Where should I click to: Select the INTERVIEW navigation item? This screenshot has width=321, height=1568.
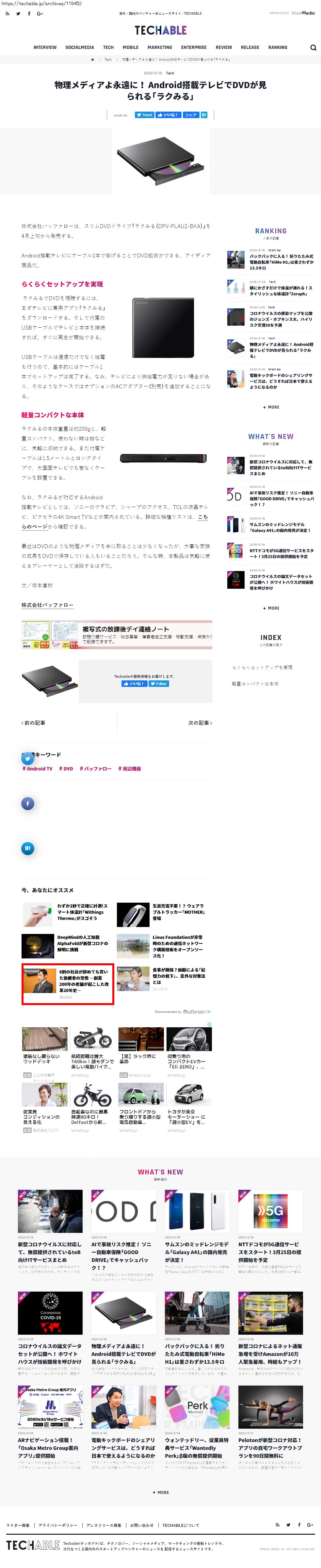pos(45,47)
